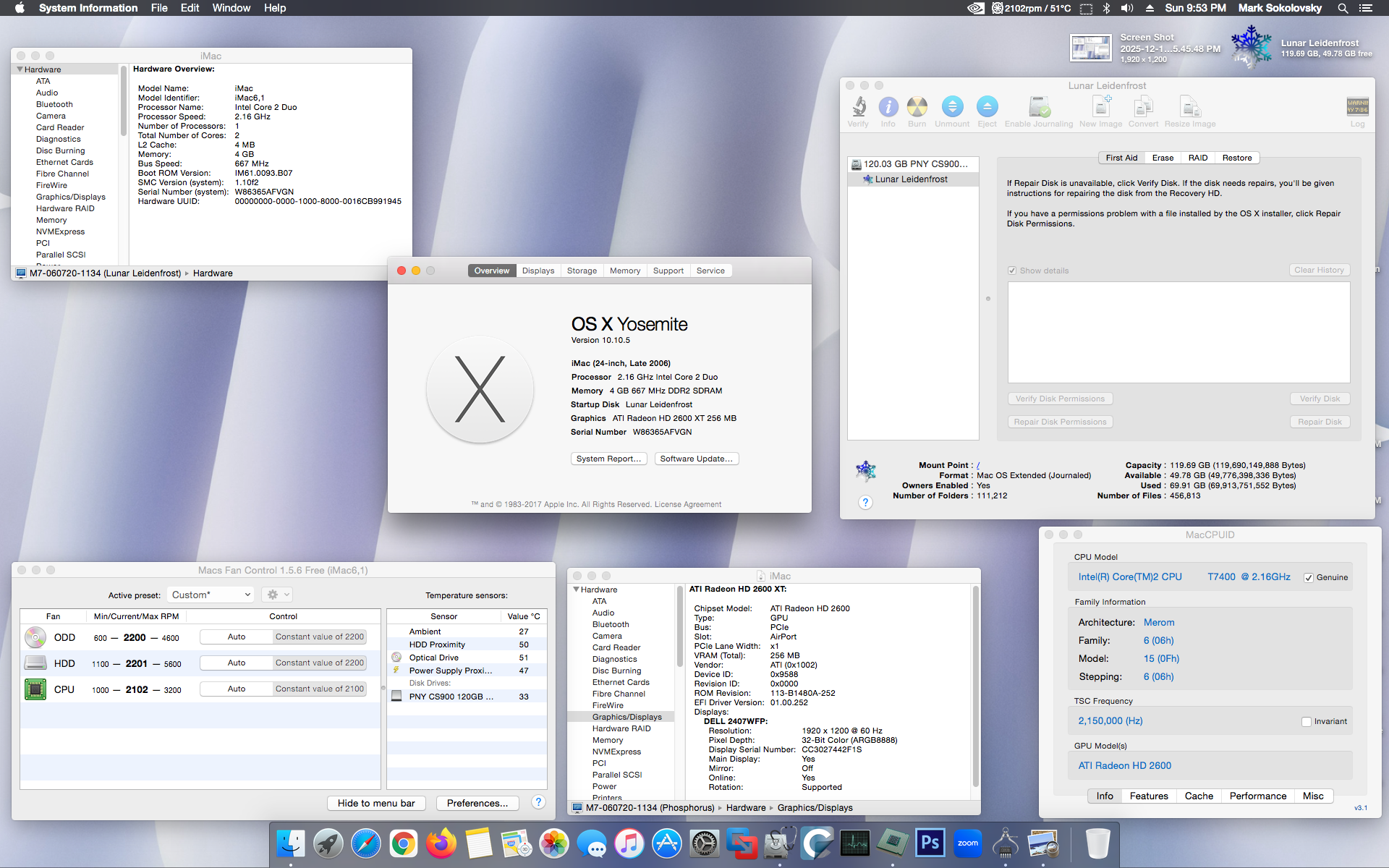
Task: Click the System Report button
Action: click(608, 458)
